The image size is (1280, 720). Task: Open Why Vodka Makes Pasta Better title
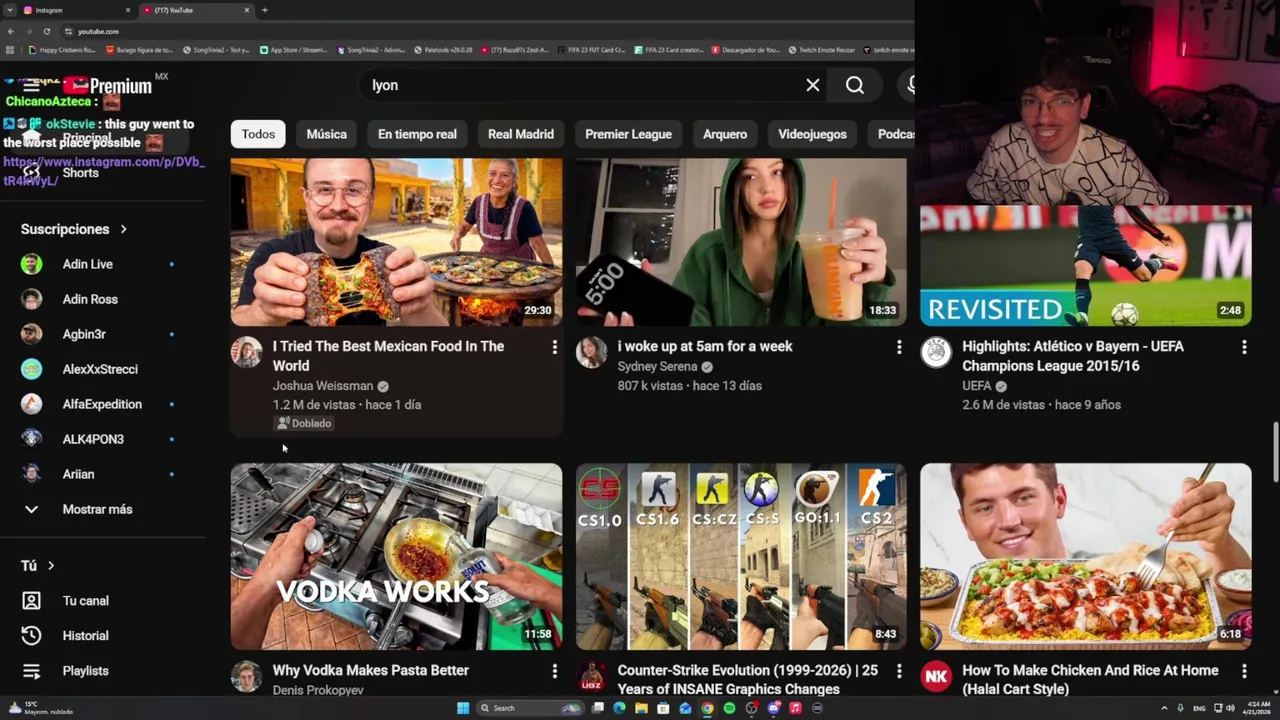[371, 670]
